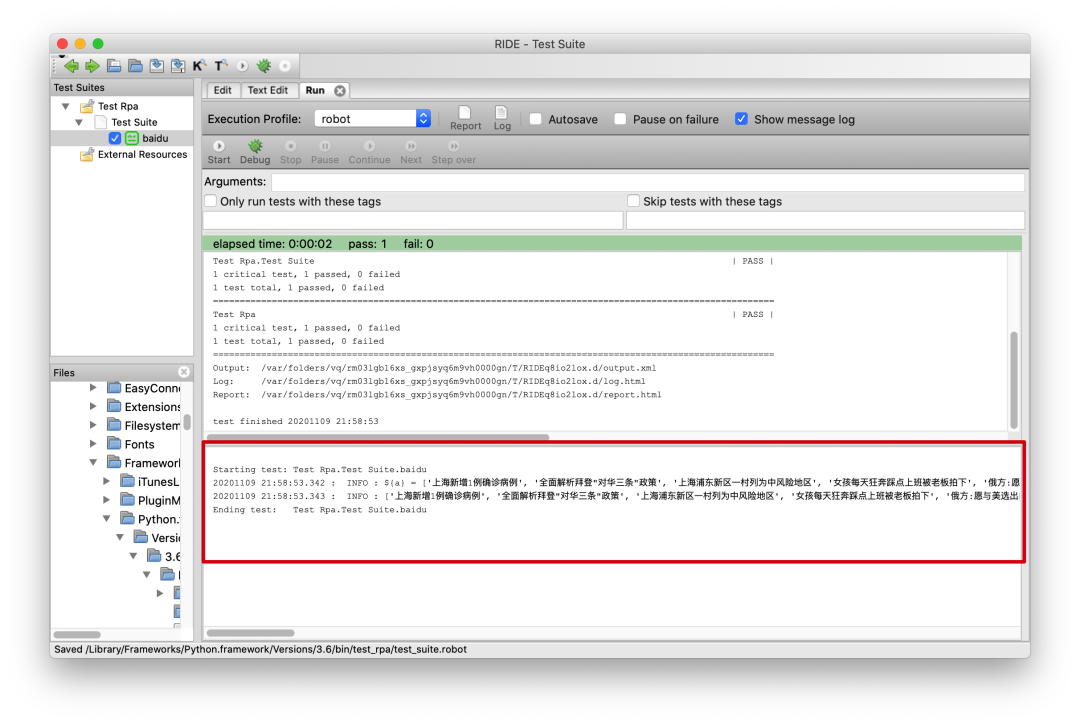Click the Arguments input field

(x=647, y=182)
